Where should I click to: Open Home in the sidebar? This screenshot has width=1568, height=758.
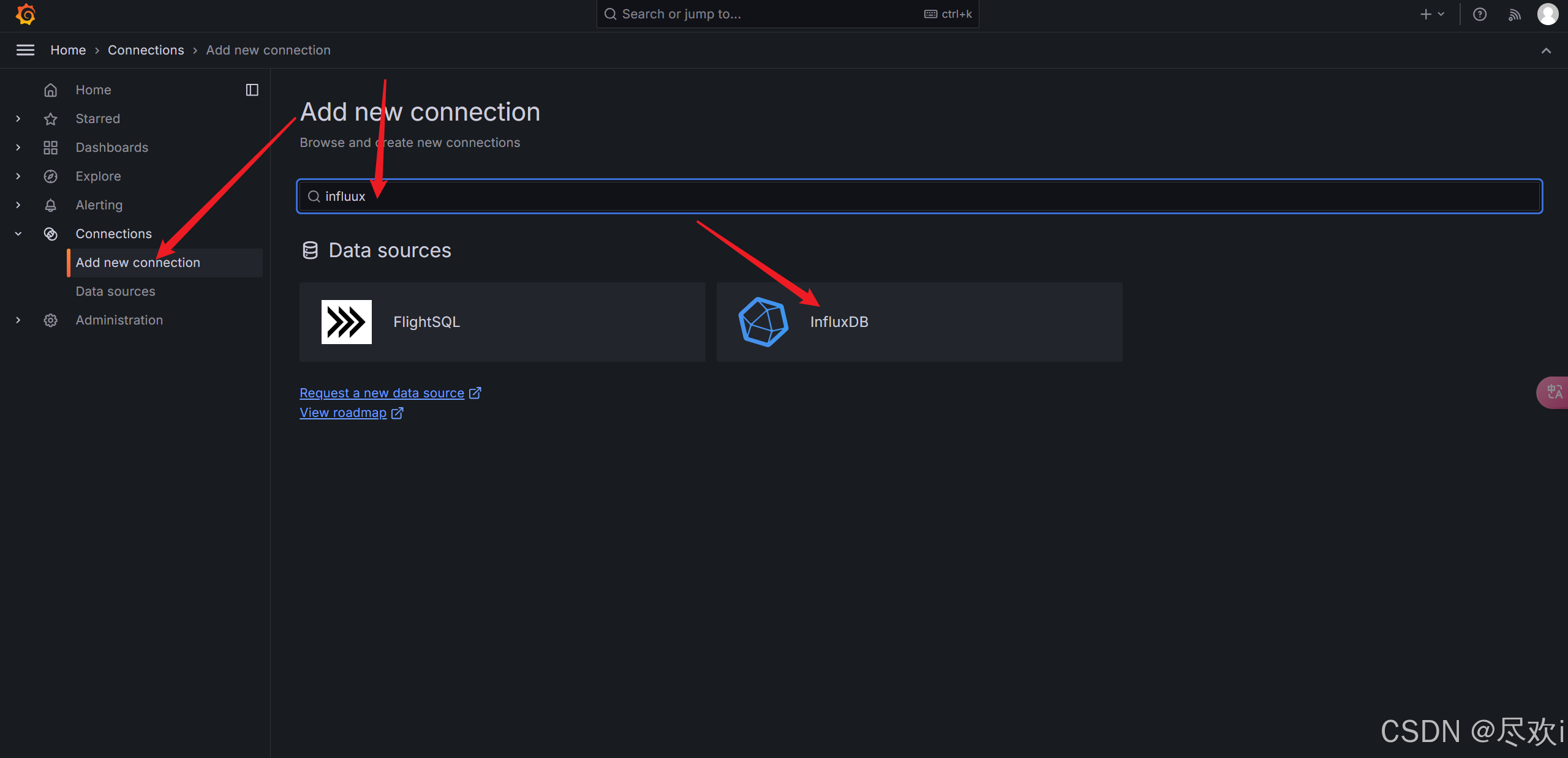tap(93, 90)
